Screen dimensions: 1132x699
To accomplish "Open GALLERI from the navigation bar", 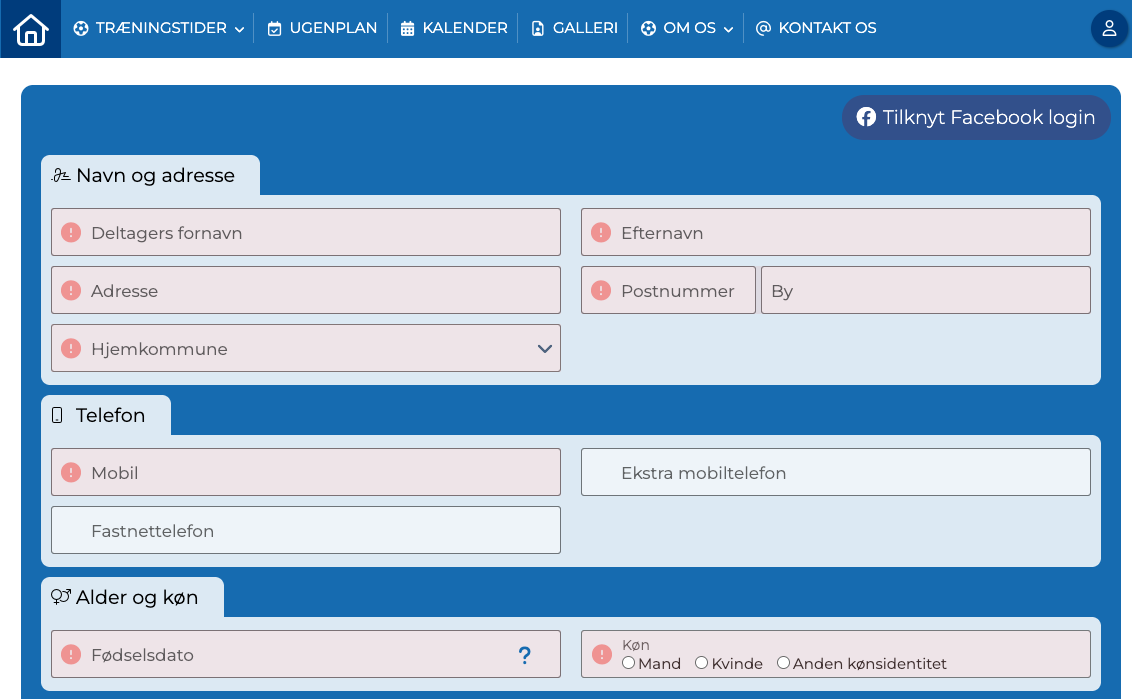I will [573, 27].
